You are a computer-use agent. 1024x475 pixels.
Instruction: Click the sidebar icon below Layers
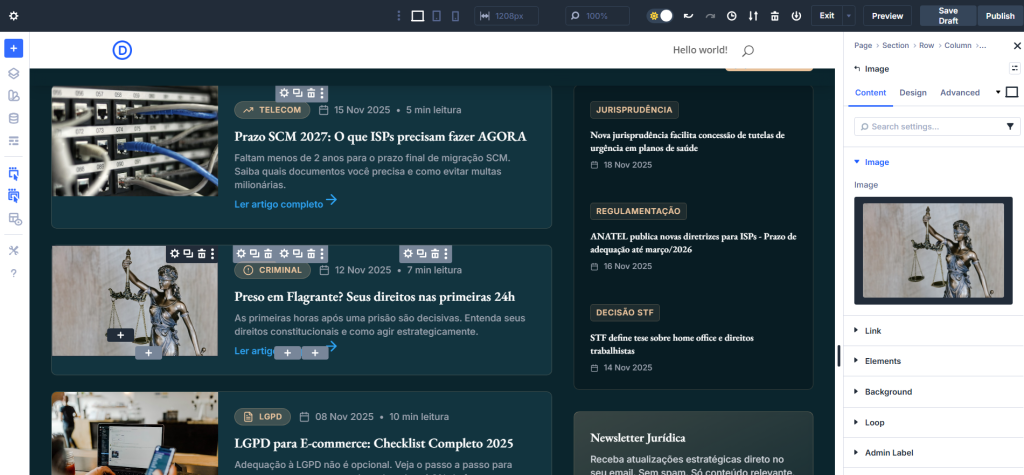[x=14, y=96]
